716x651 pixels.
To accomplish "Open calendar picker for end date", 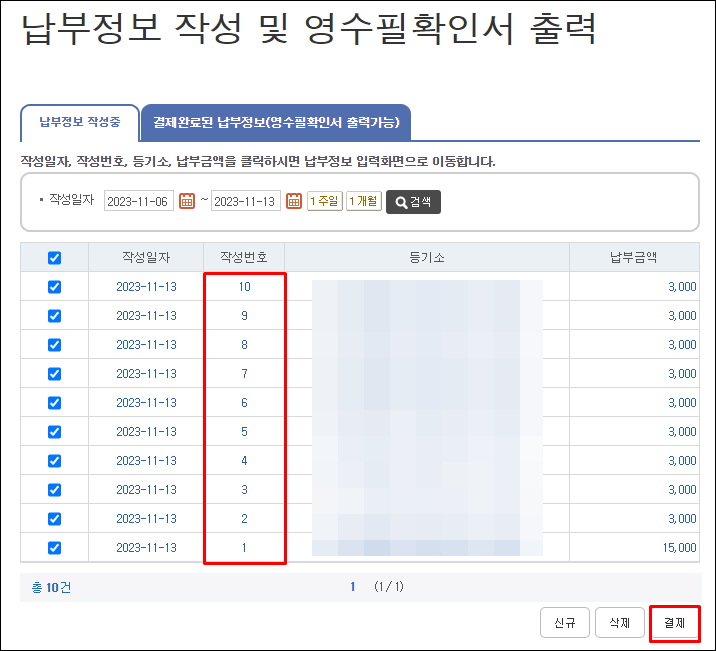I will pyautogui.click(x=294, y=201).
